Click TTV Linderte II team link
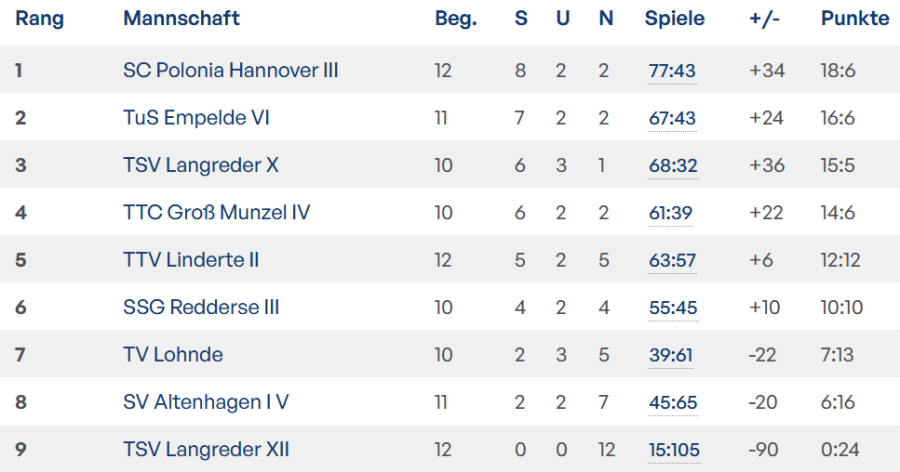Image resolution: width=900 pixels, height=472 pixels. coord(191,260)
